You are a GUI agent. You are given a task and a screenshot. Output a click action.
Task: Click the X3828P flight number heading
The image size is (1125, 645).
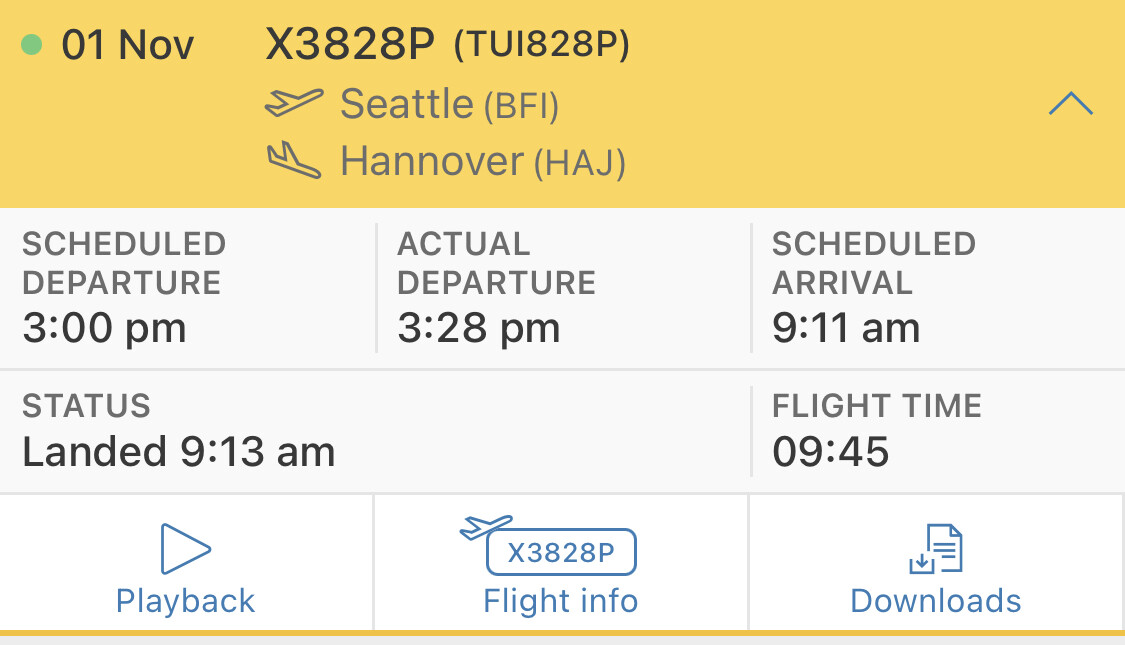(350, 44)
